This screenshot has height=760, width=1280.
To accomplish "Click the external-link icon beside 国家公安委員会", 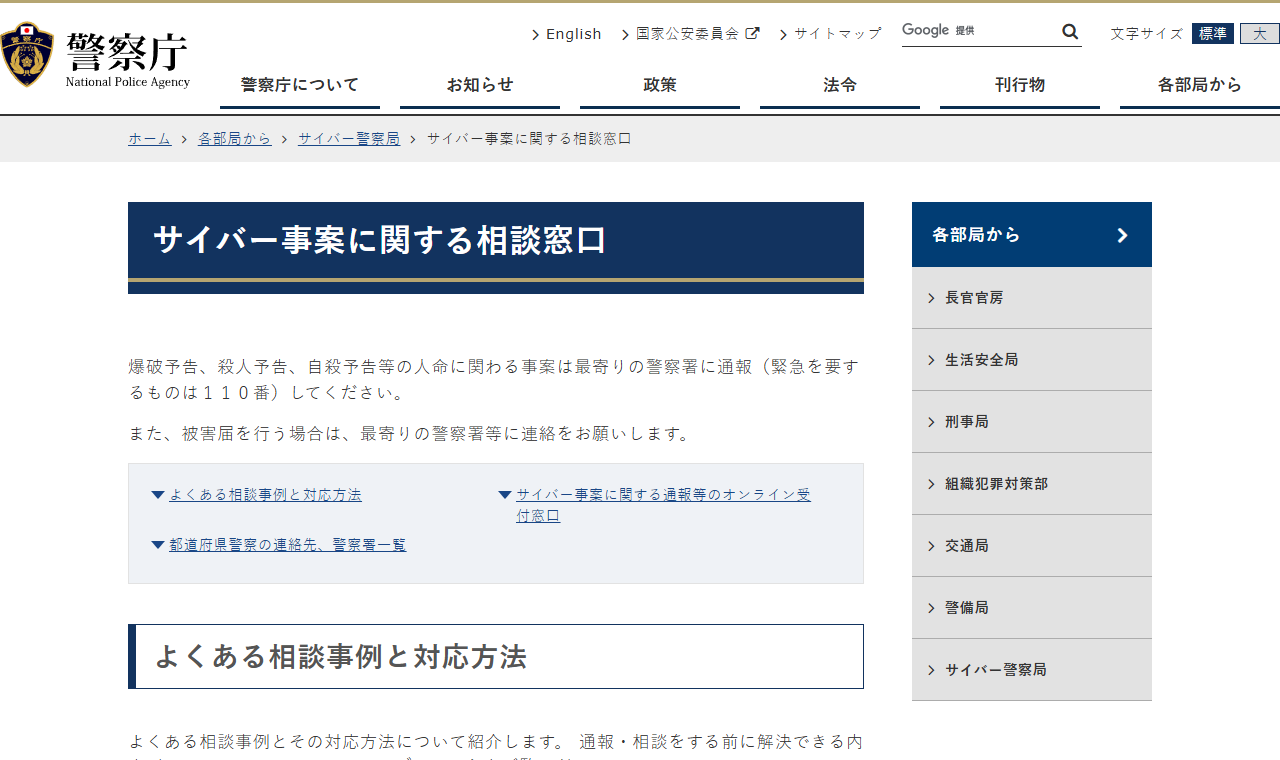I will point(752,33).
